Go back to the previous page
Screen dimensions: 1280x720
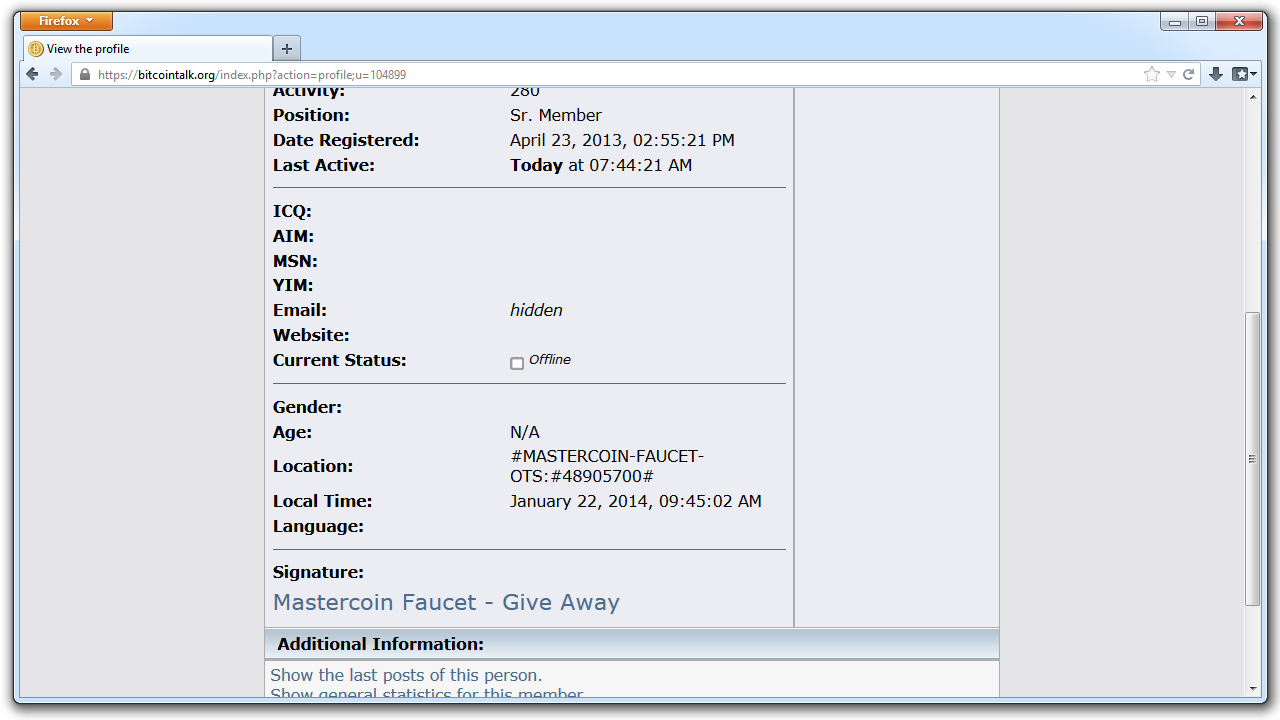(x=32, y=74)
